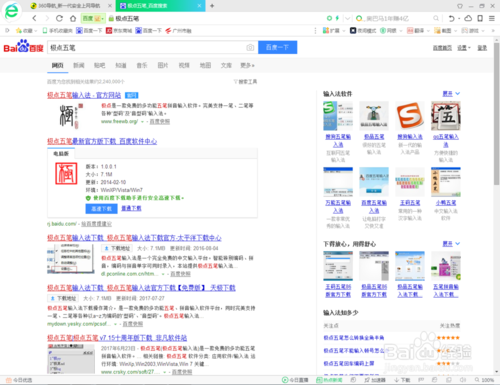Open 今日直播 in the status bar

click(295, 380)
